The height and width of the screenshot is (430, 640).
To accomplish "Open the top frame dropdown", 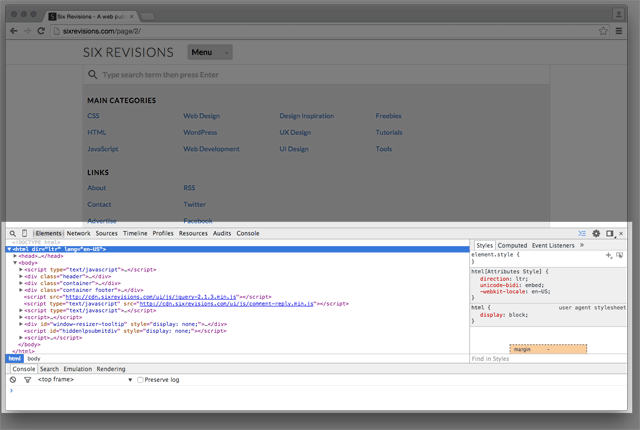I will point(85,380).
